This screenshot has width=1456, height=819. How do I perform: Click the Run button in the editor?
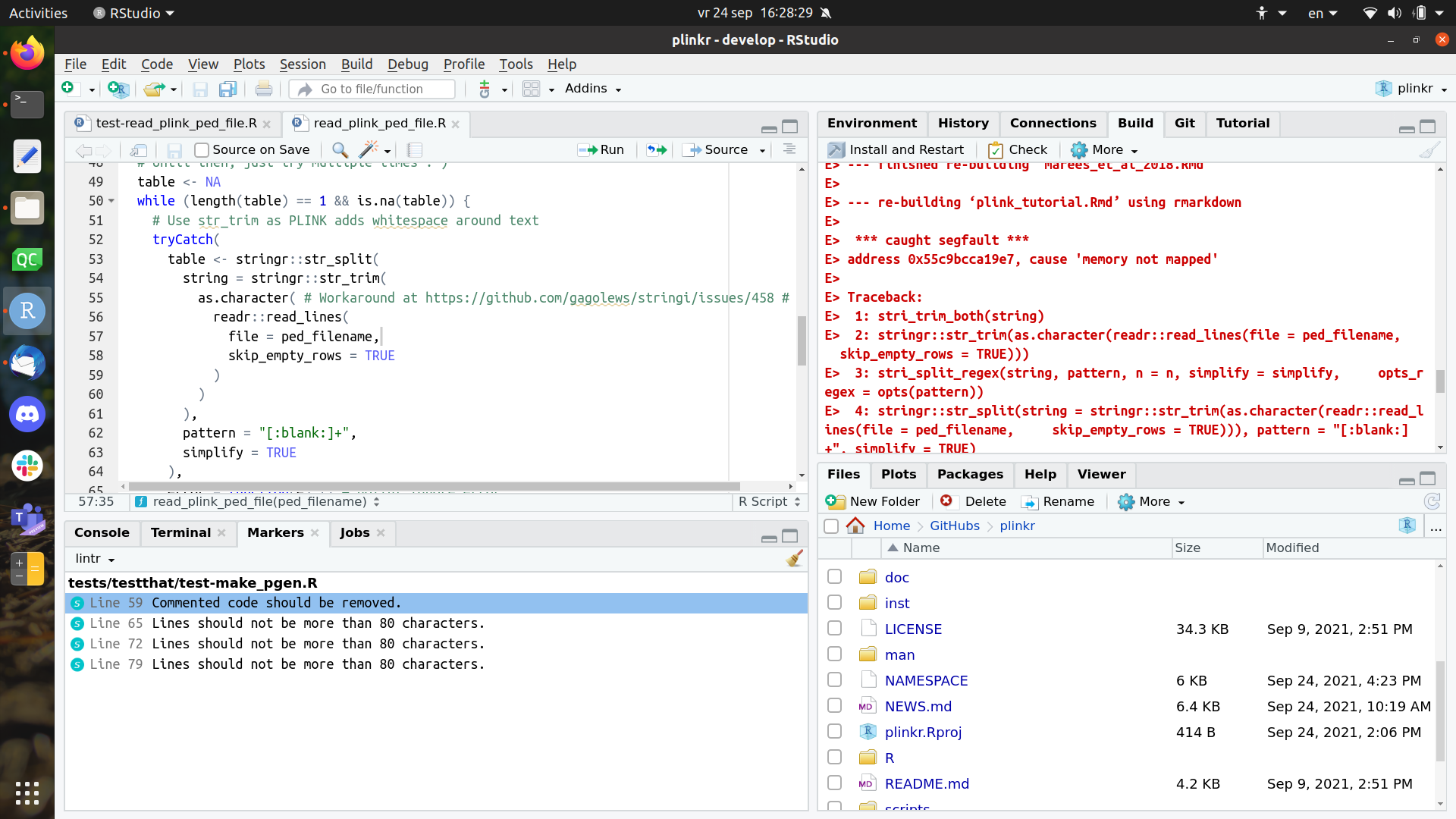pyautogui.click(x=601, y=149)
